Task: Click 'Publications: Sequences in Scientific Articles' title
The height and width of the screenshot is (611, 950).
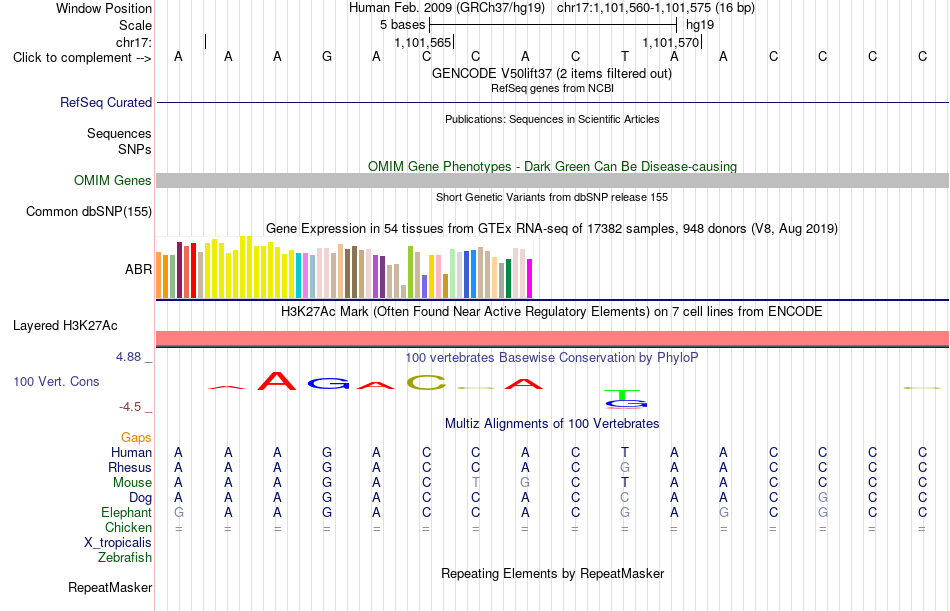Action: (x=552, y=119)
